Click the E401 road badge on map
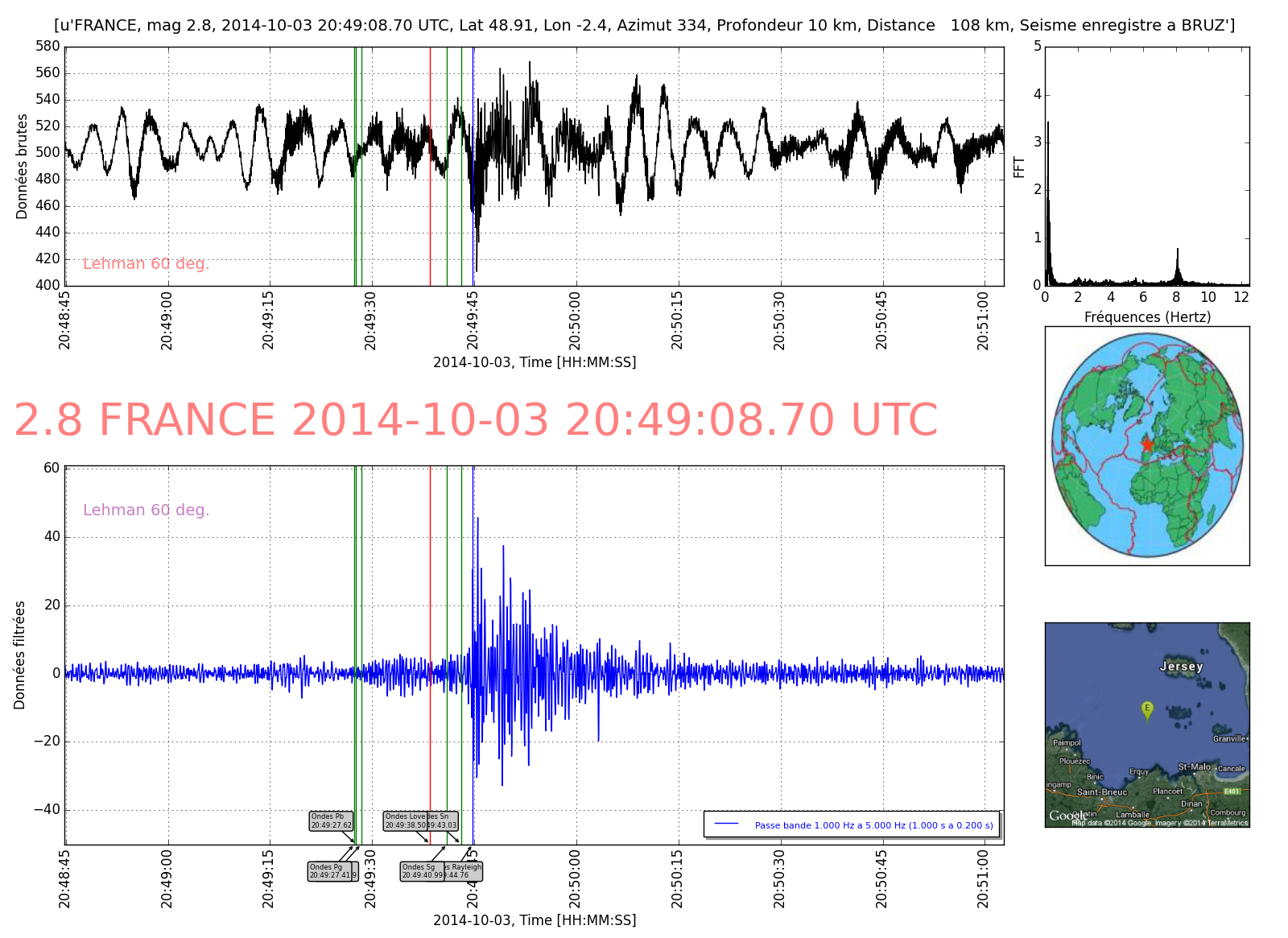This screenshot has height=938, width=1288. (1232, 791)
